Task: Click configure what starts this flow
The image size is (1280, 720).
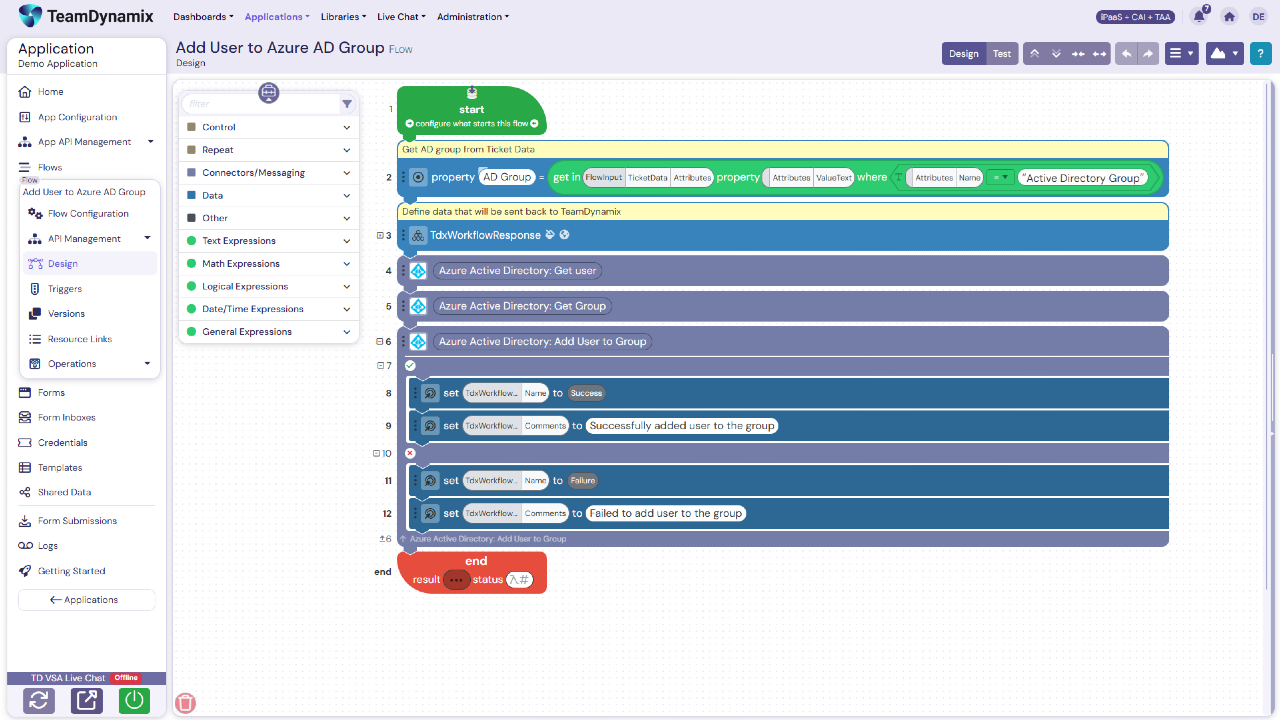Action: coord(472,124)
